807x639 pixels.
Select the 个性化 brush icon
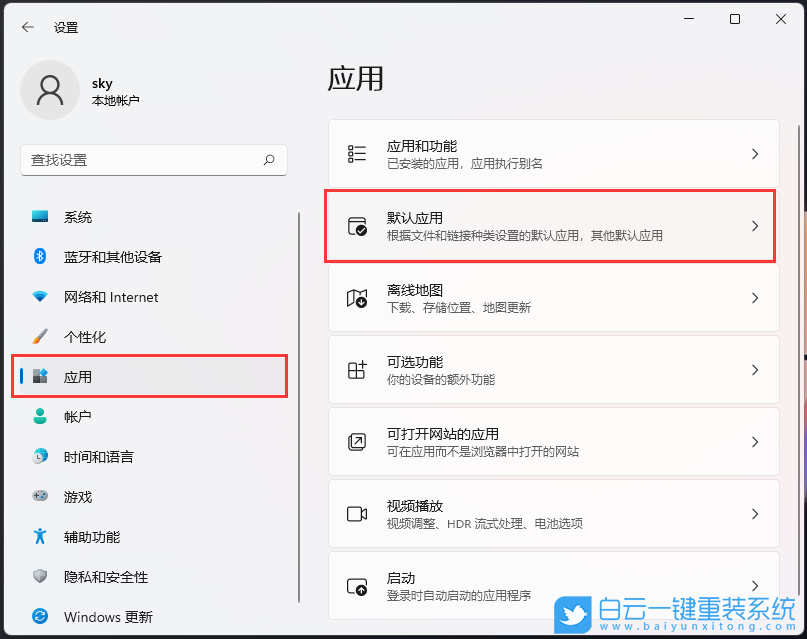pos(37,337)
